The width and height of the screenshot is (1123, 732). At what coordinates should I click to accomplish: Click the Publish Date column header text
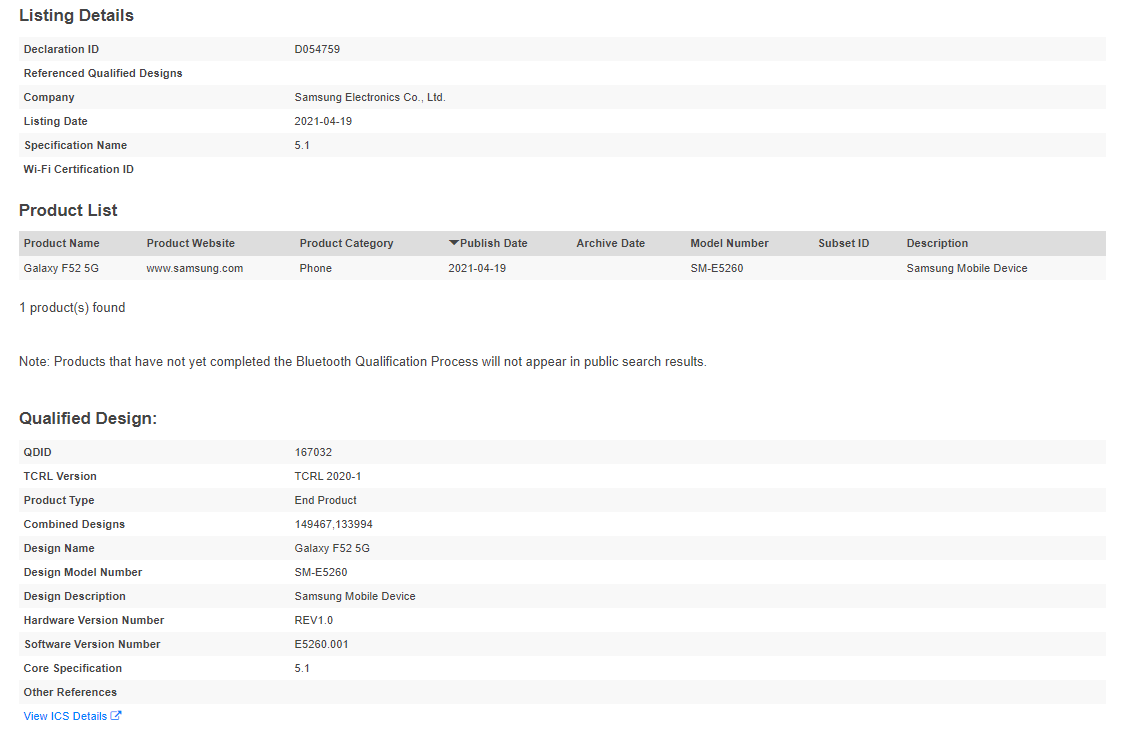pyautogui.click(x=493, y=243)
